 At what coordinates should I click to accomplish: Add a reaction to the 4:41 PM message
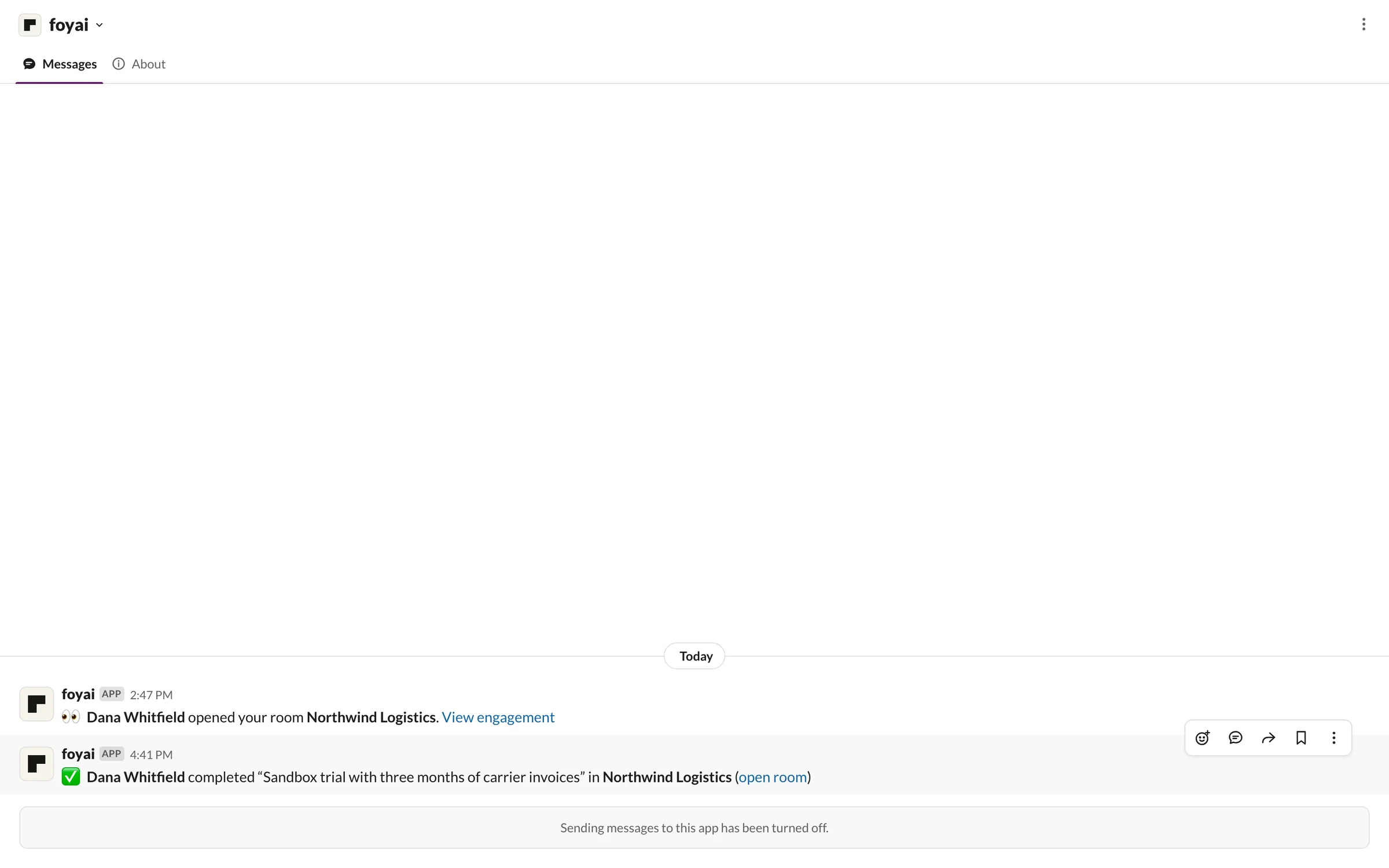pyautogui.click(x=1203, y=738)
